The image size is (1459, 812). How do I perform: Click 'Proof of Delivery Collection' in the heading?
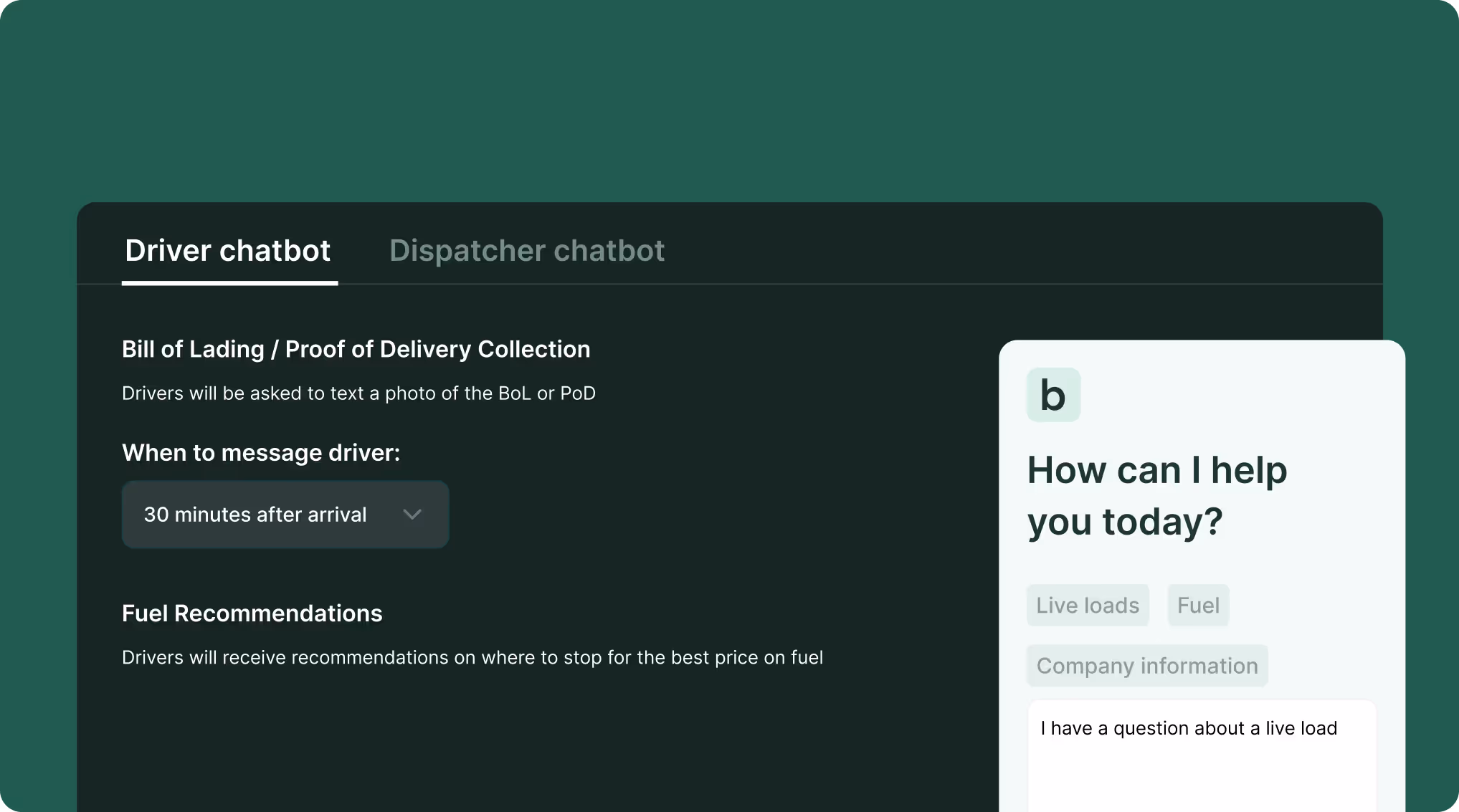(x=437, y=349)
